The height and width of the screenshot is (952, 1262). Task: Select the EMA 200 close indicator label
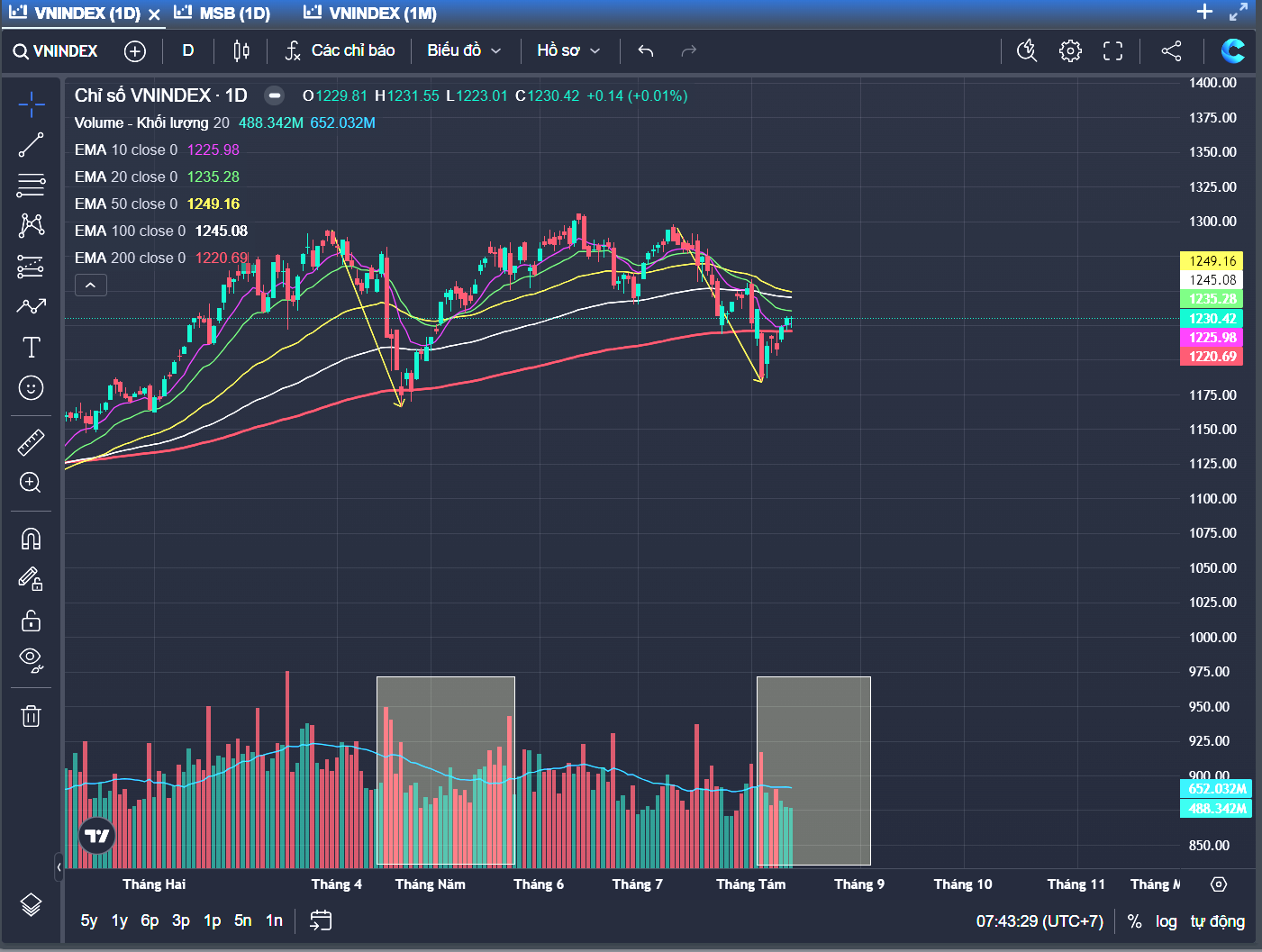pyautogui.click(x=130, y=258)
